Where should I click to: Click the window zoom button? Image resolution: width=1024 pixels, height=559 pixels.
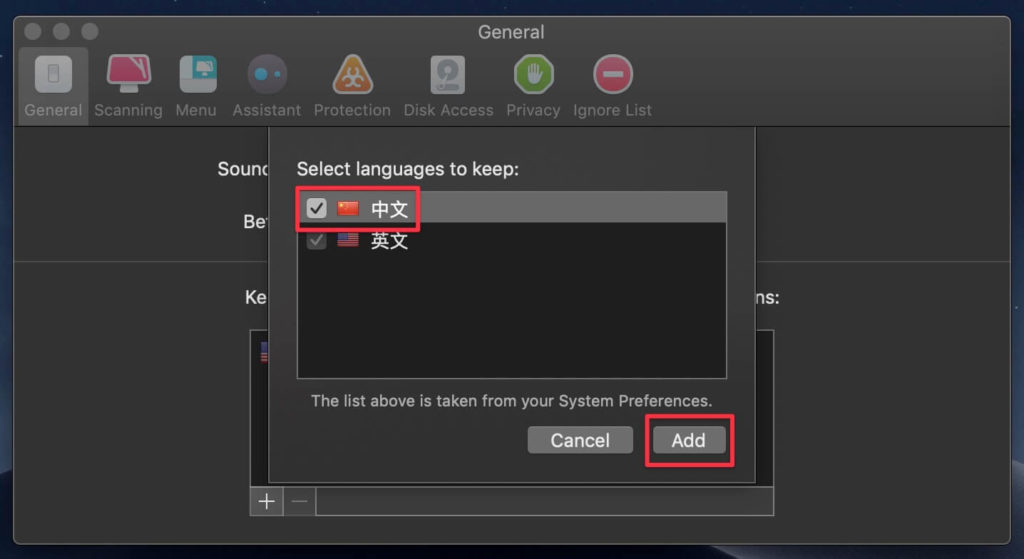(x=90, y=31)
